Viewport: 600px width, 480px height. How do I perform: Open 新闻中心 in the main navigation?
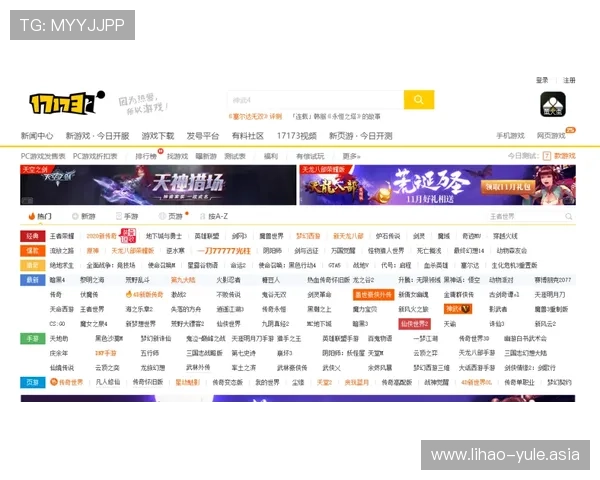pyautogui.click(x=37, y=136)
